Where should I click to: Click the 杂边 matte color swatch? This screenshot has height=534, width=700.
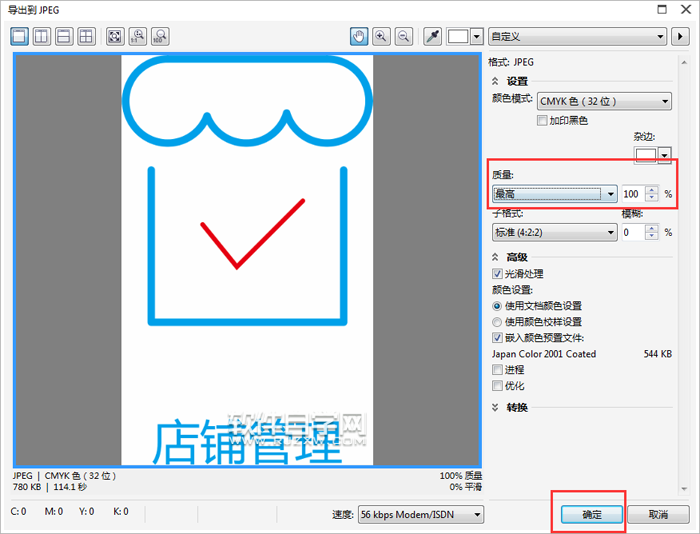click(x=646, y=155)
